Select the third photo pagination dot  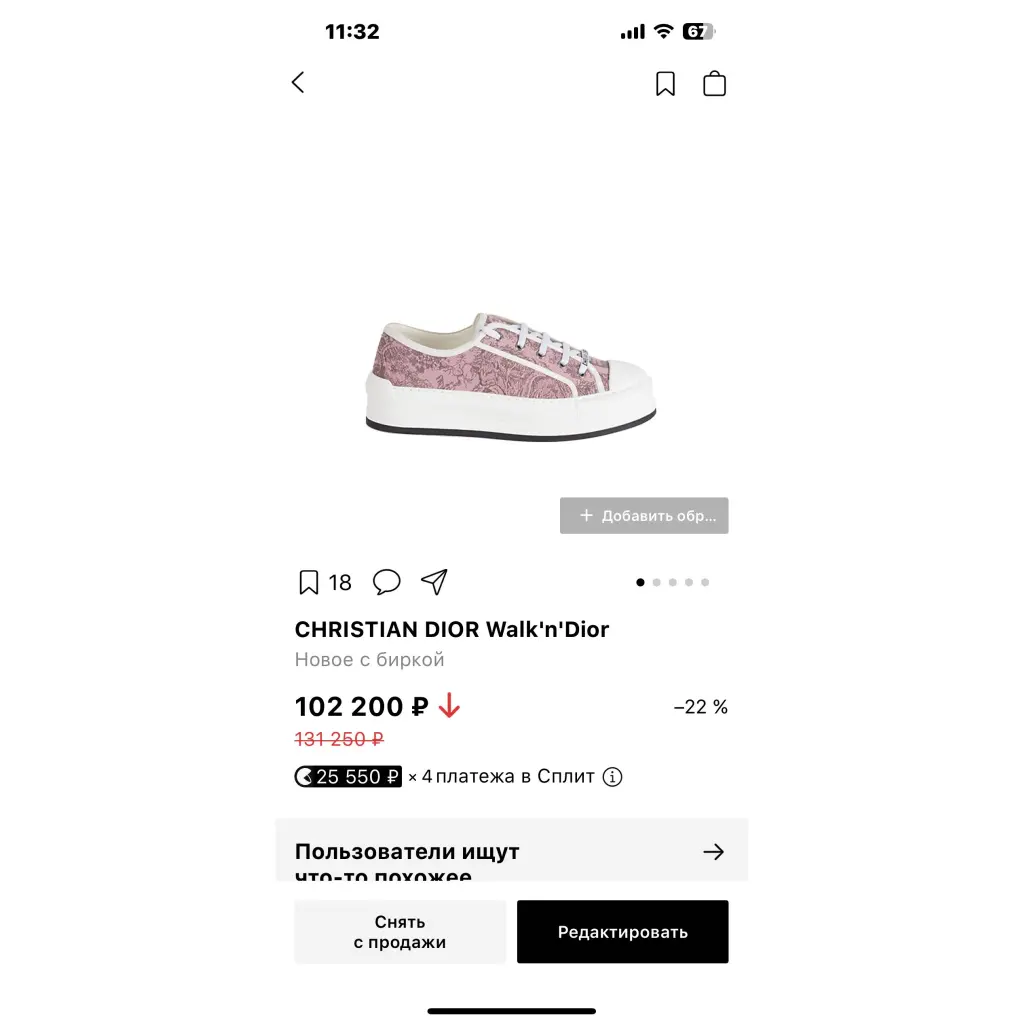[673, 583]
